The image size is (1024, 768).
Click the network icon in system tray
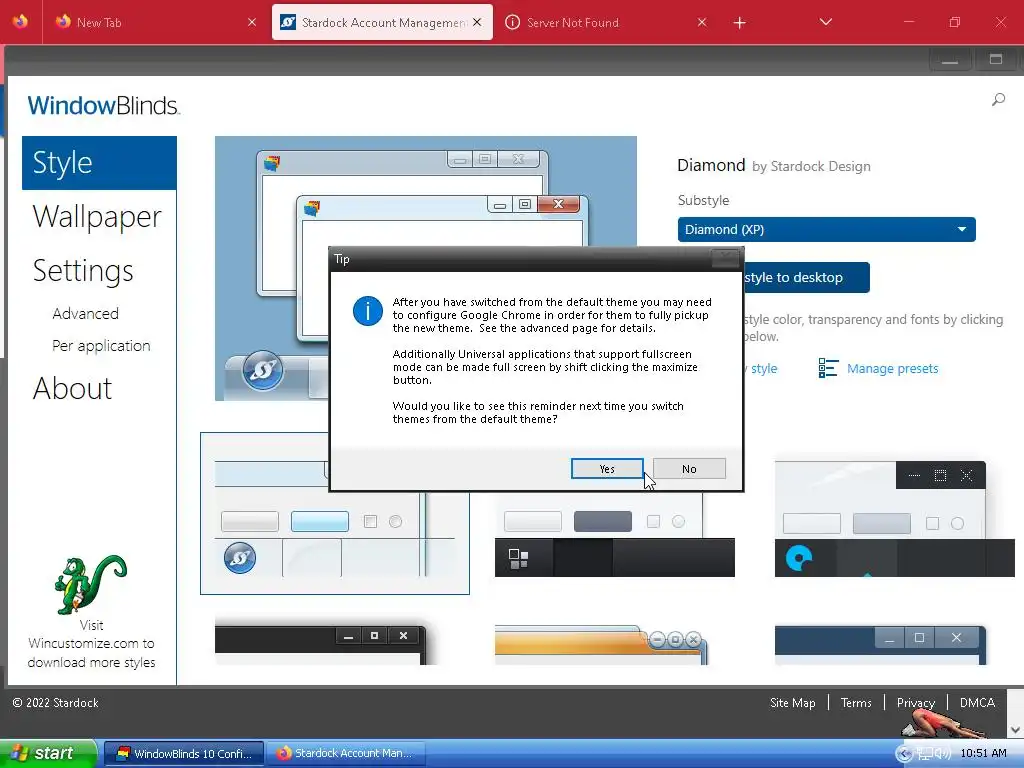coord(924,754)
